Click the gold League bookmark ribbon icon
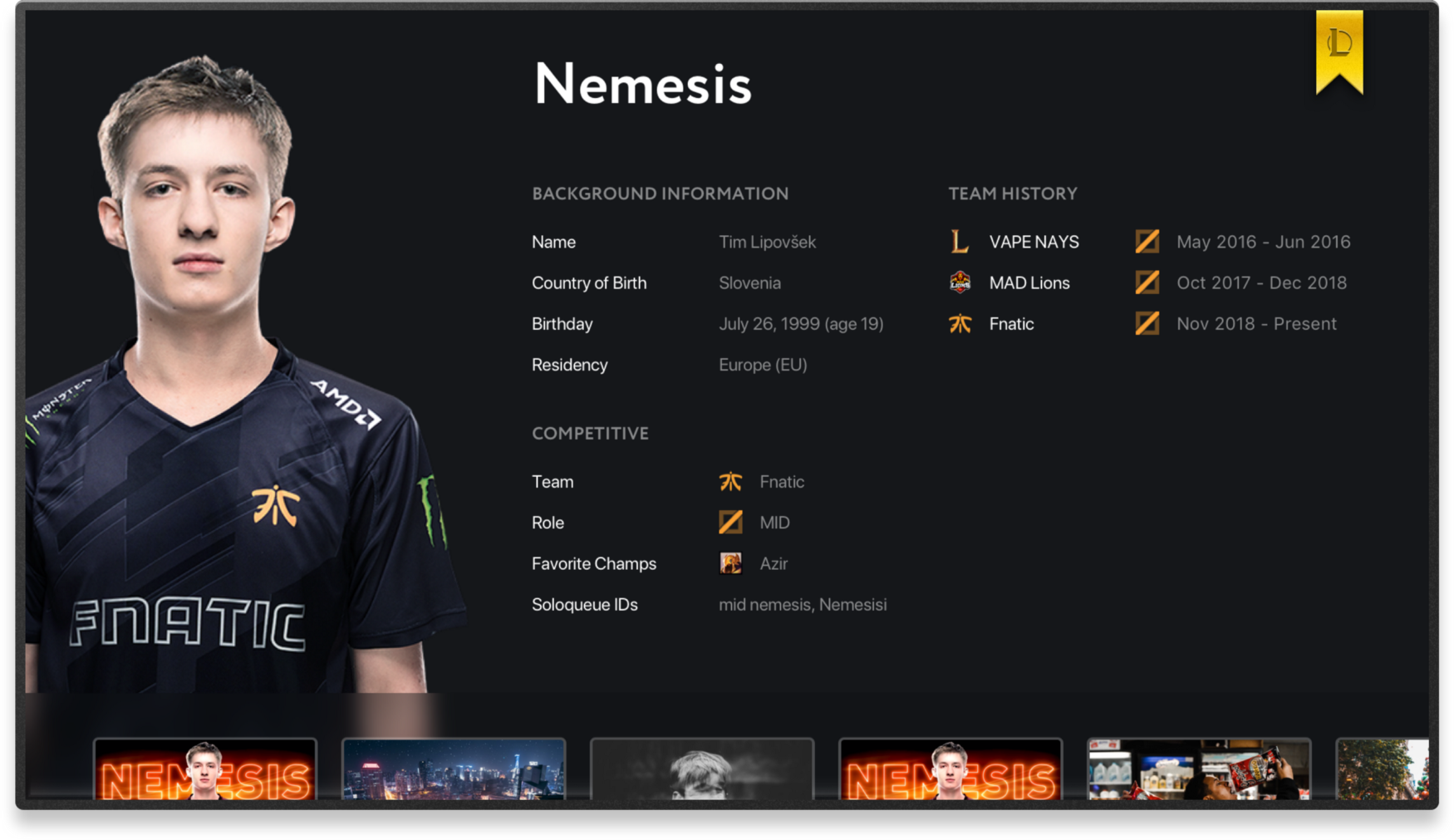The width and height of the screenshot is (1454, 840). 1339,51
